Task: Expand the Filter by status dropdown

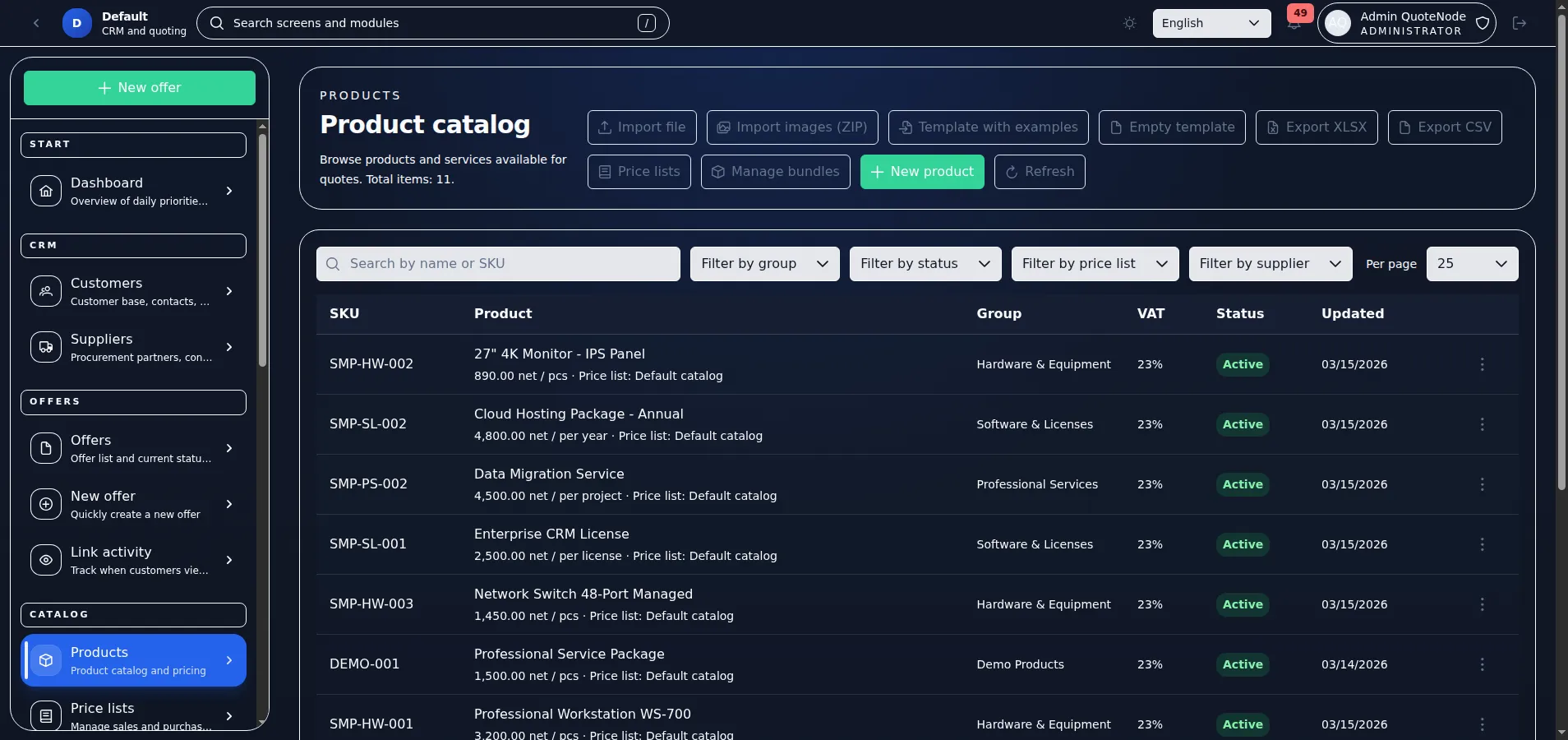Action: click(x=925, y=264)
